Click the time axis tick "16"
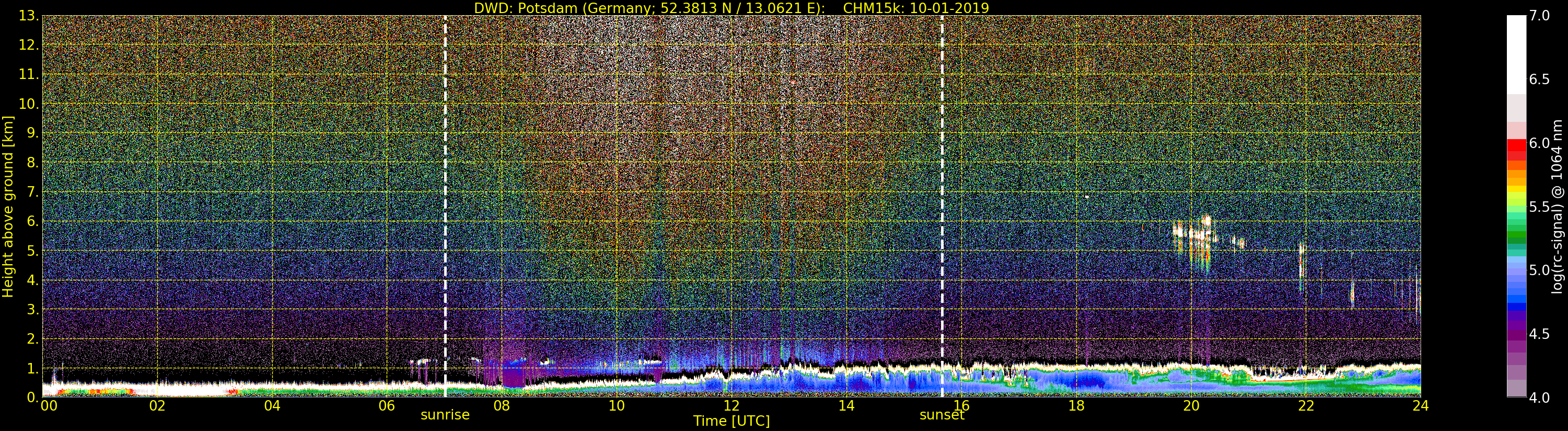The width and height of the screenshot is (1568, 431). coord(961,405)
